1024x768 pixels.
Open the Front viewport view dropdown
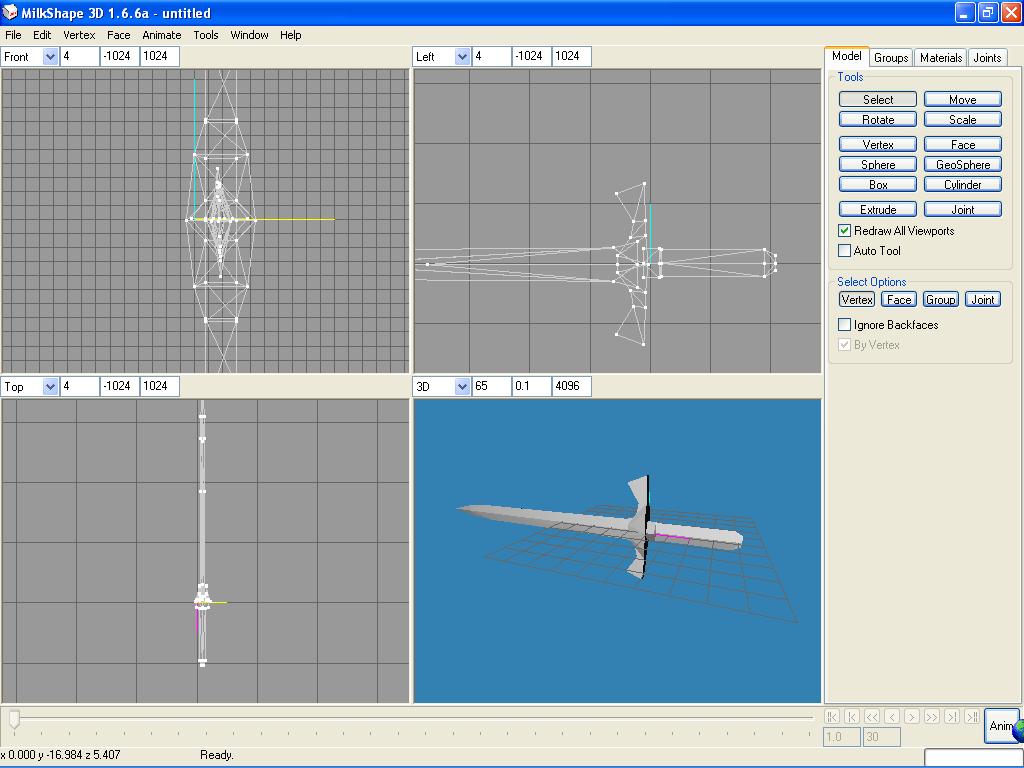tap(50, 57)
